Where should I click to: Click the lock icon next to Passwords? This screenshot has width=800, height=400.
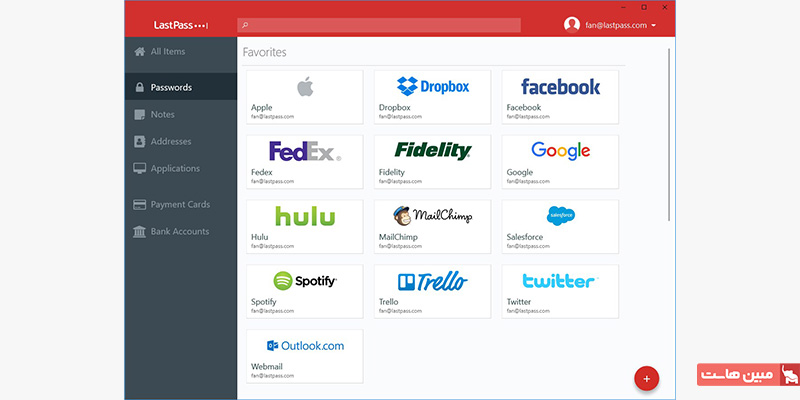click(x=139, y=87)
